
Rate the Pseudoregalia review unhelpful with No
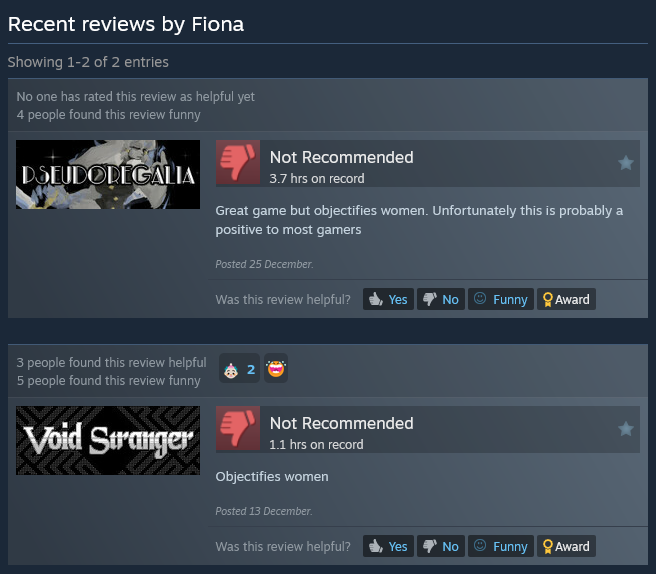point(441,299)
